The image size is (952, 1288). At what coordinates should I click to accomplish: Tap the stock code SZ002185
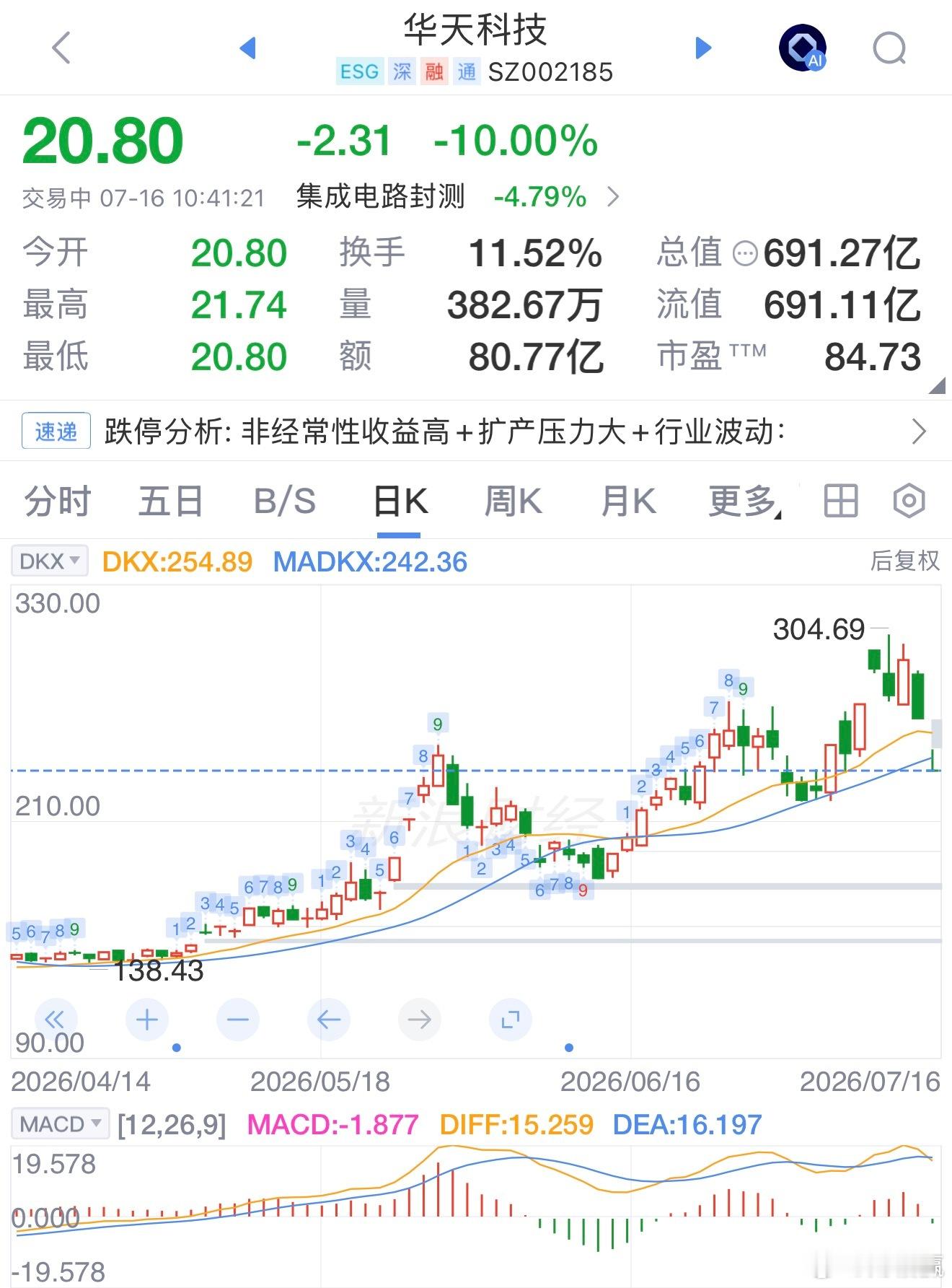coord(550,72)
